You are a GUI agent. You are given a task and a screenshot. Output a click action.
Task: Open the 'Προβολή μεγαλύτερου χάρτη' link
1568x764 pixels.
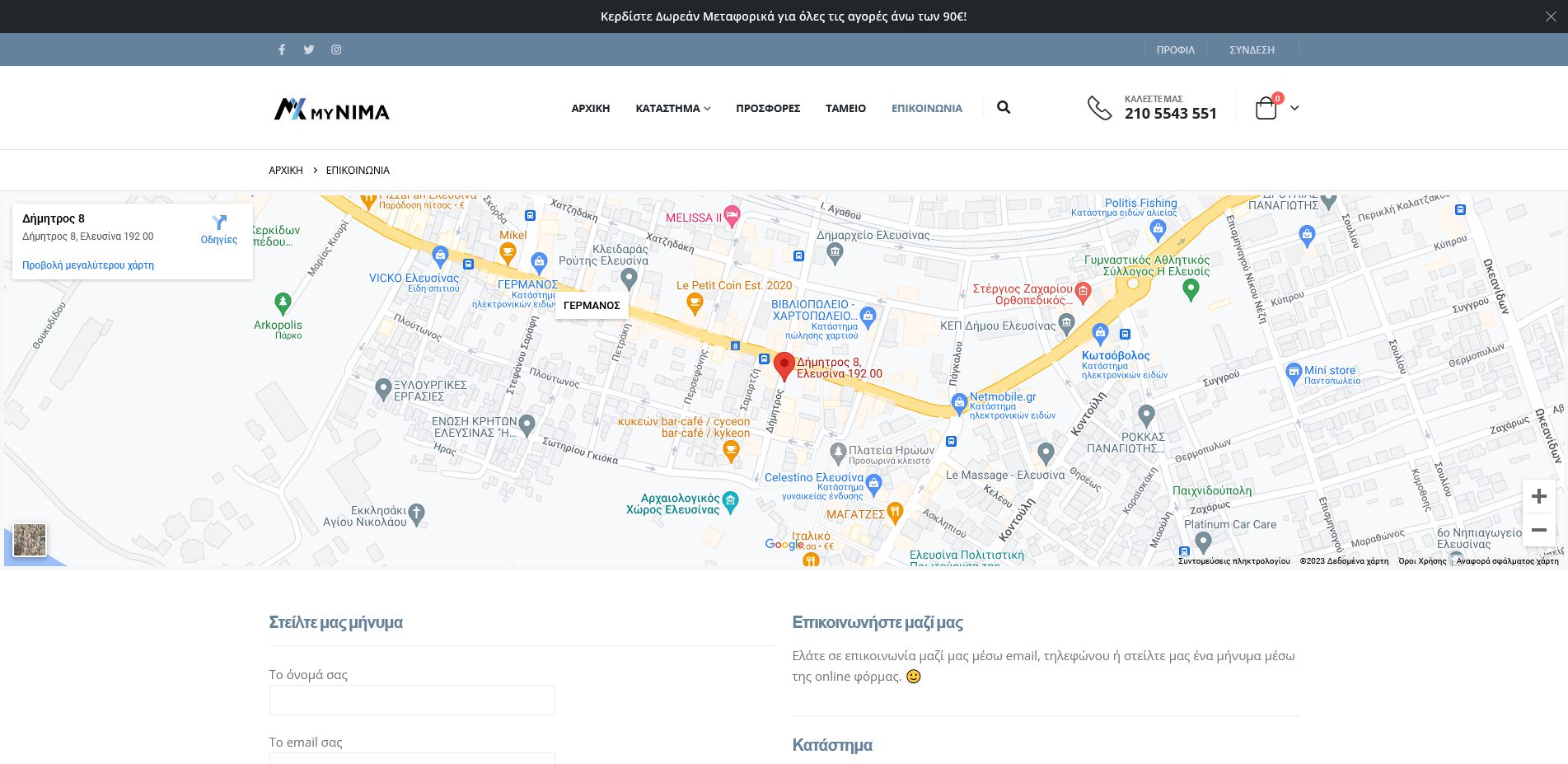(88, 265)
